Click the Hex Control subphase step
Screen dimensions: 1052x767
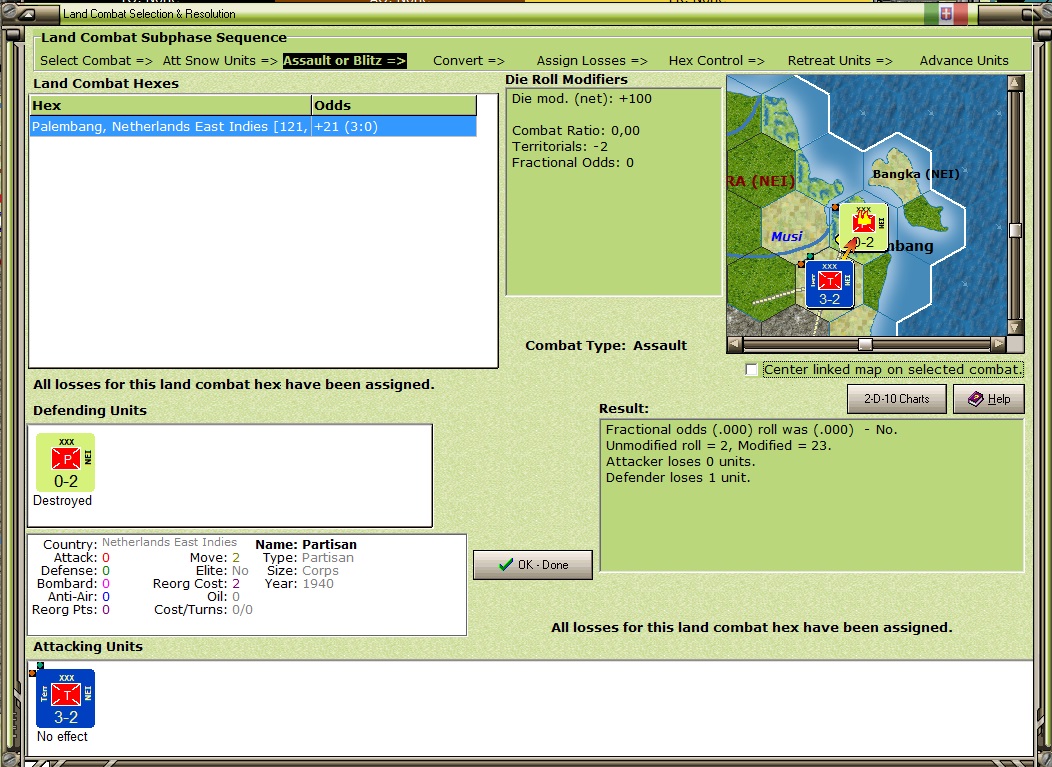tap(717, 60)
